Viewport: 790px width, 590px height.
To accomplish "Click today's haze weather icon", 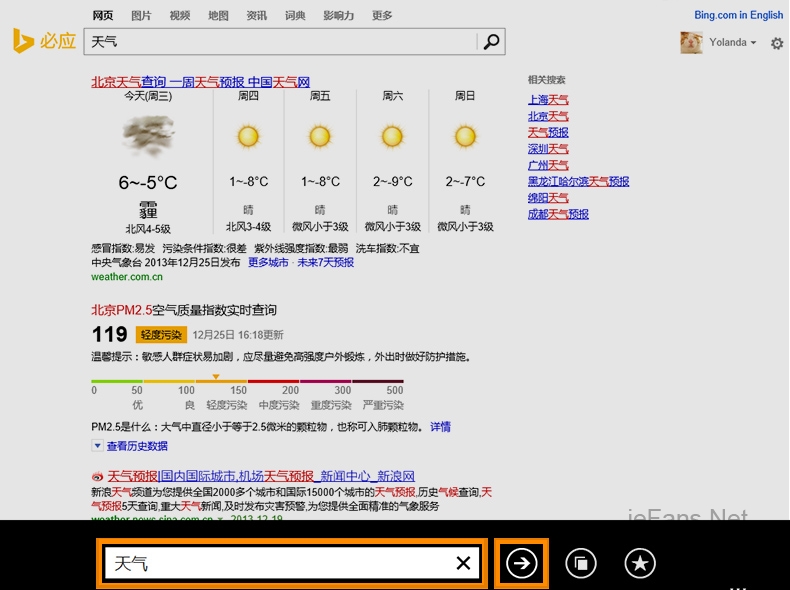I will click(148, 136).
